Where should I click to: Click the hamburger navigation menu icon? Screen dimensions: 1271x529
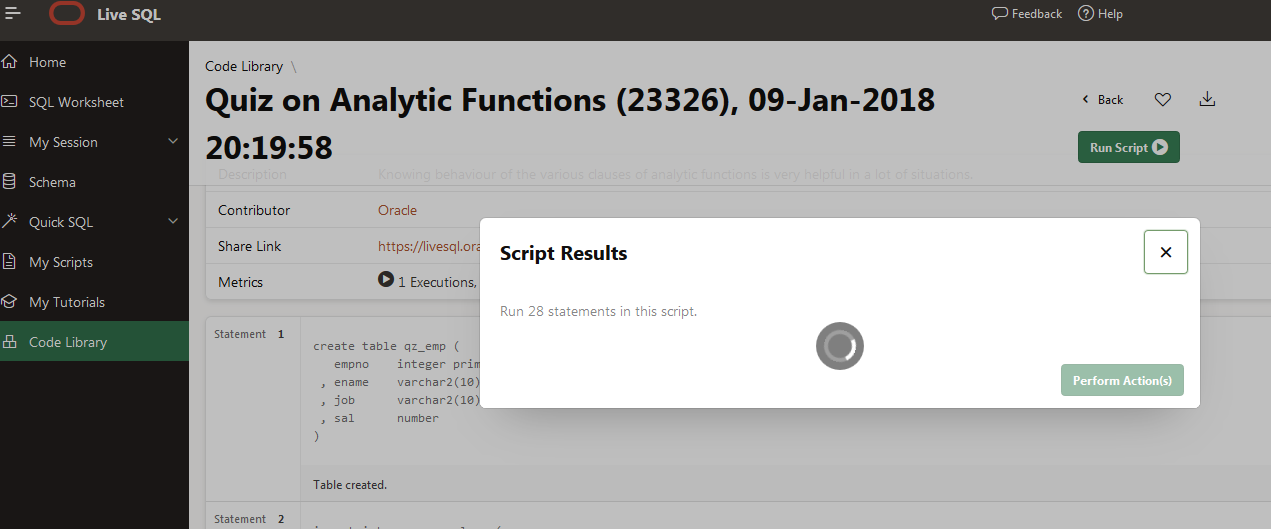[x=13, y=14]
